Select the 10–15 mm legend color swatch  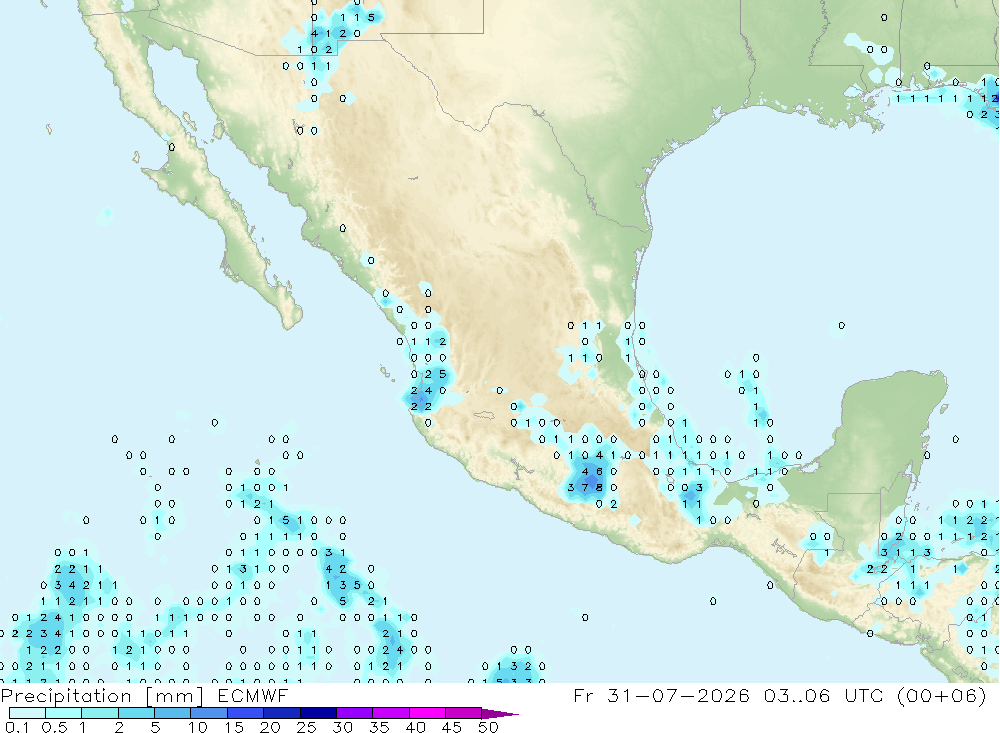coord(209,713)
